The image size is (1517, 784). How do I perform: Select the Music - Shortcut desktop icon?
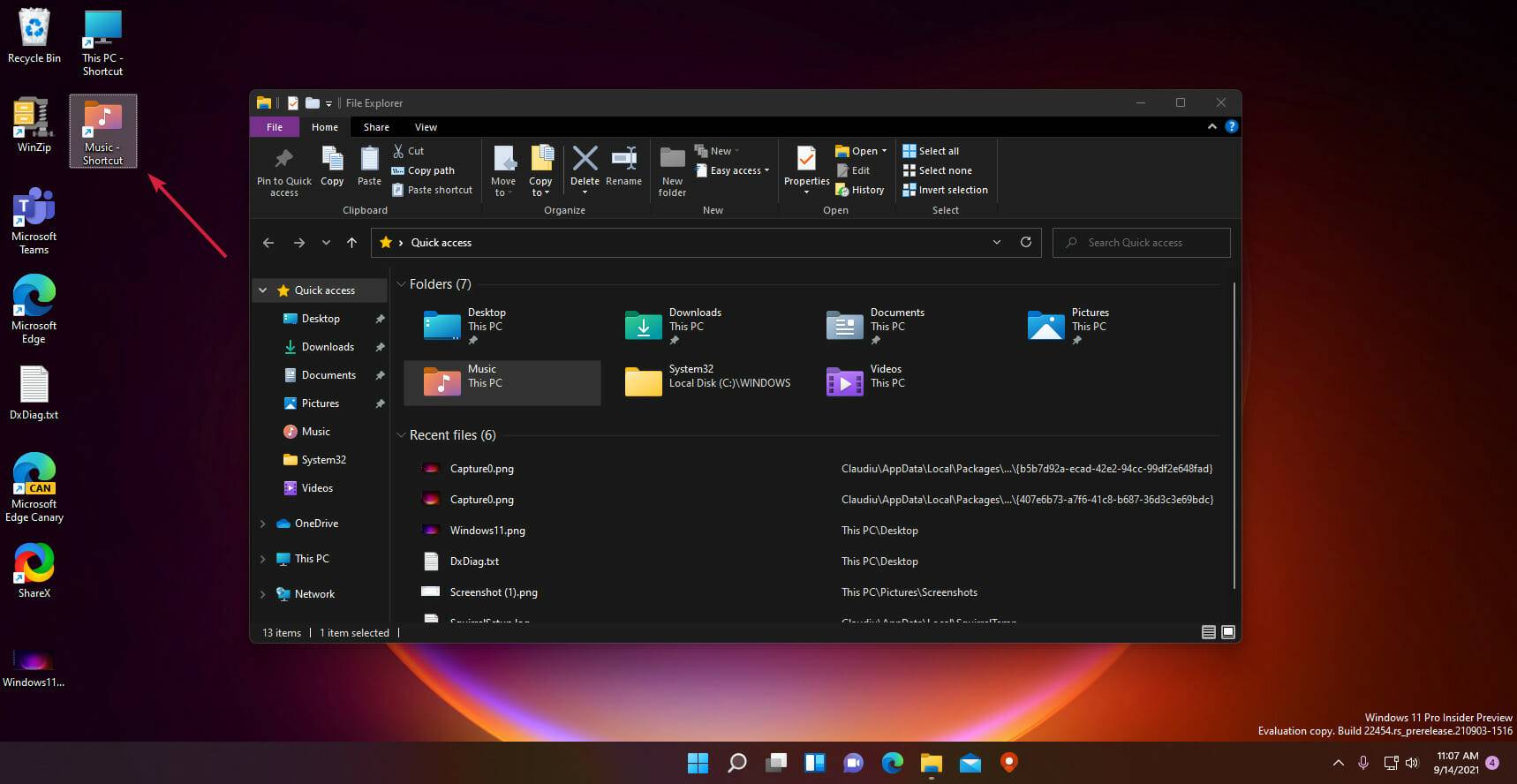click(103, 132)
